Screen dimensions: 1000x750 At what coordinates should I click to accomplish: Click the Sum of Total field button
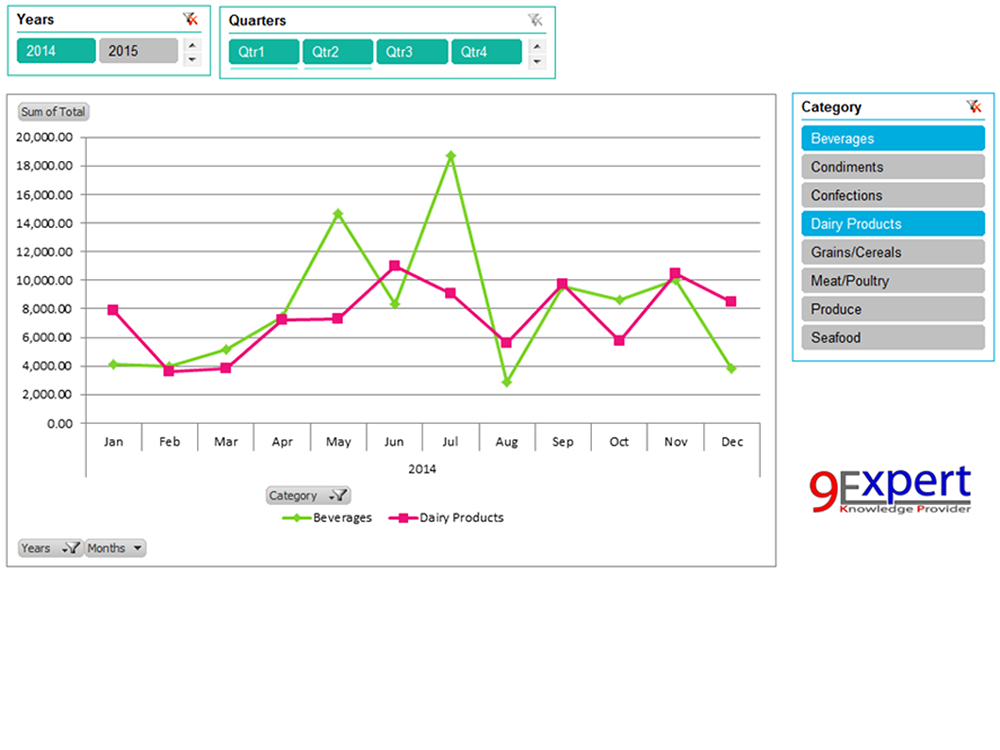pyautogui.click(x=53, y=112)
